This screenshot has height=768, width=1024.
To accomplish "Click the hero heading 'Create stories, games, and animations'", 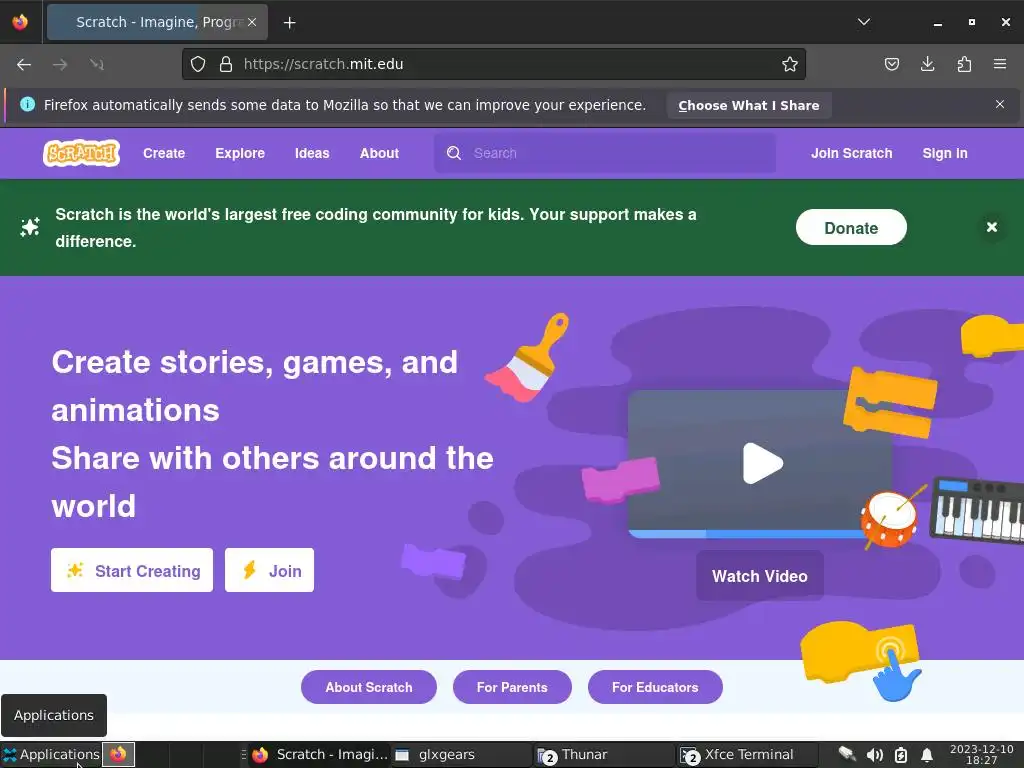I will (255, 386).
